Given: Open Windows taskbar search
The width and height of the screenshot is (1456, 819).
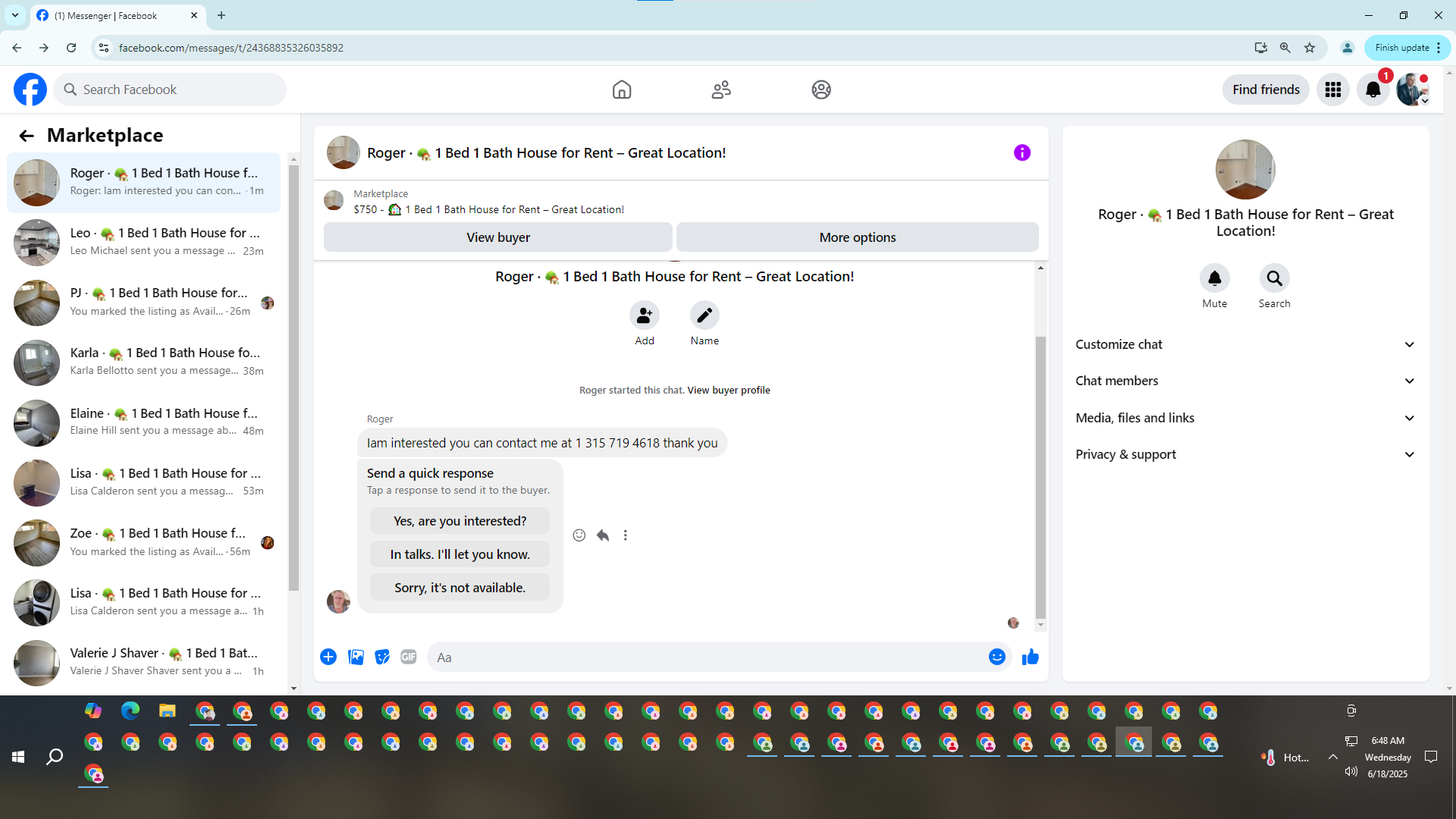Looking at the screenshot, I should pos(55,757).
